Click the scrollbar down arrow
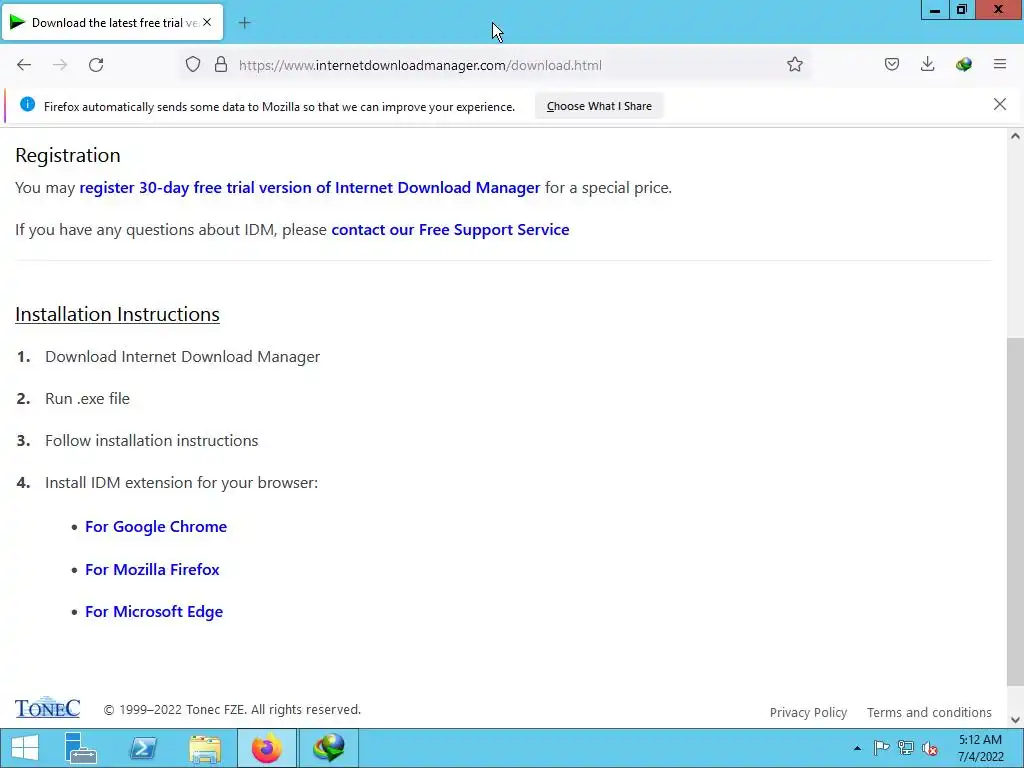Viewport: 1024px width, 768px height. (1015, 720)
